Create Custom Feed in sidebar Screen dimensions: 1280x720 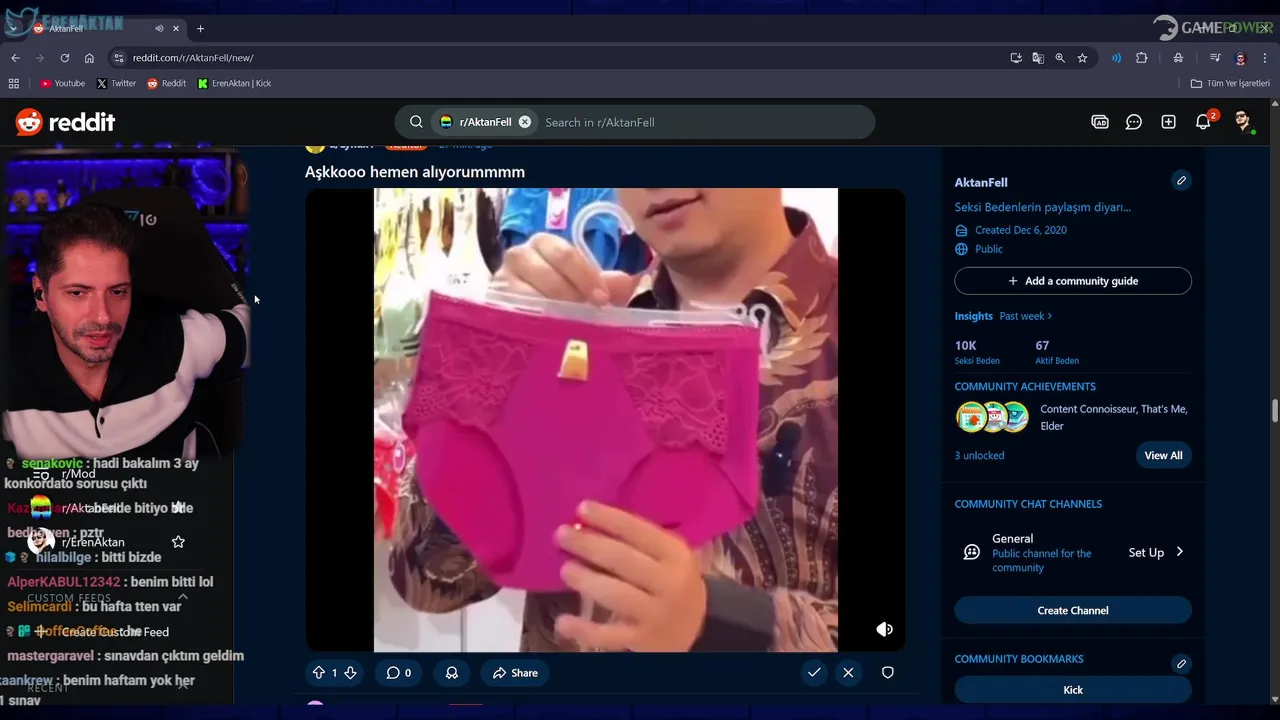103,632
